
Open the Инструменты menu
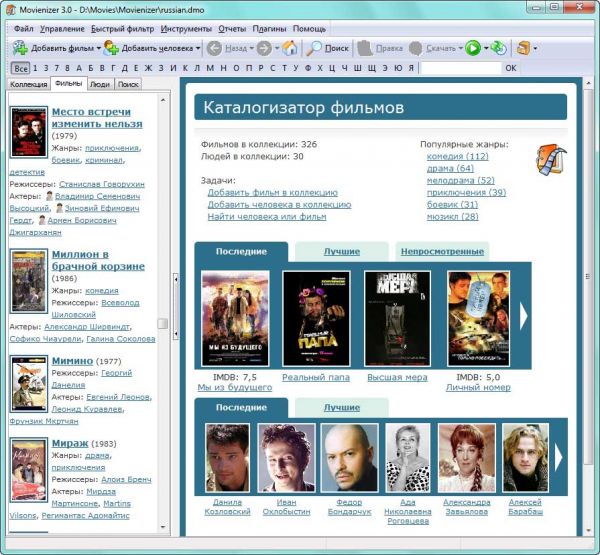click(x=186, y=29)
